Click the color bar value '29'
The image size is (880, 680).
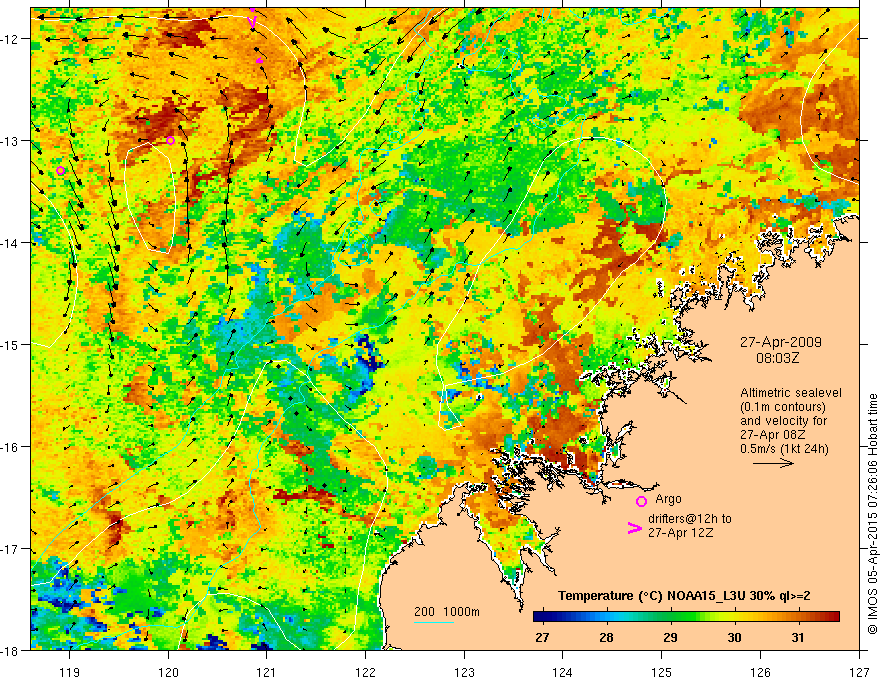670,637
